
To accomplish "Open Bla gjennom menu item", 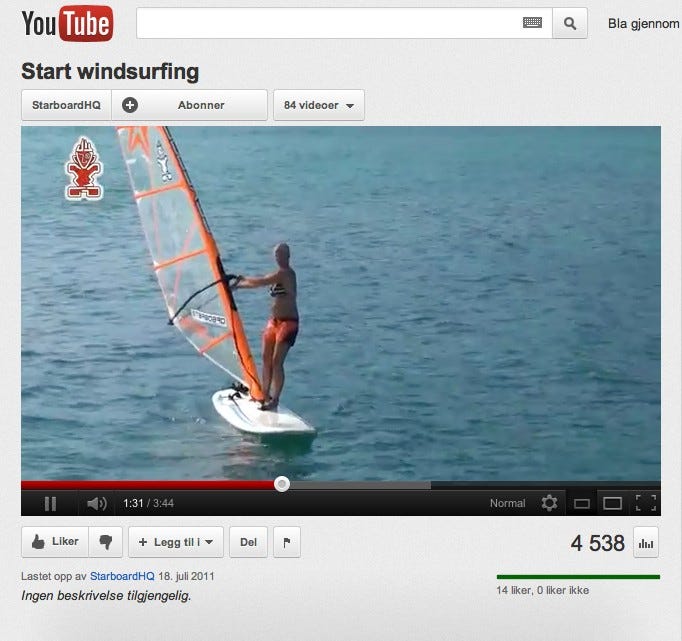I will click(x=644, y=23).
